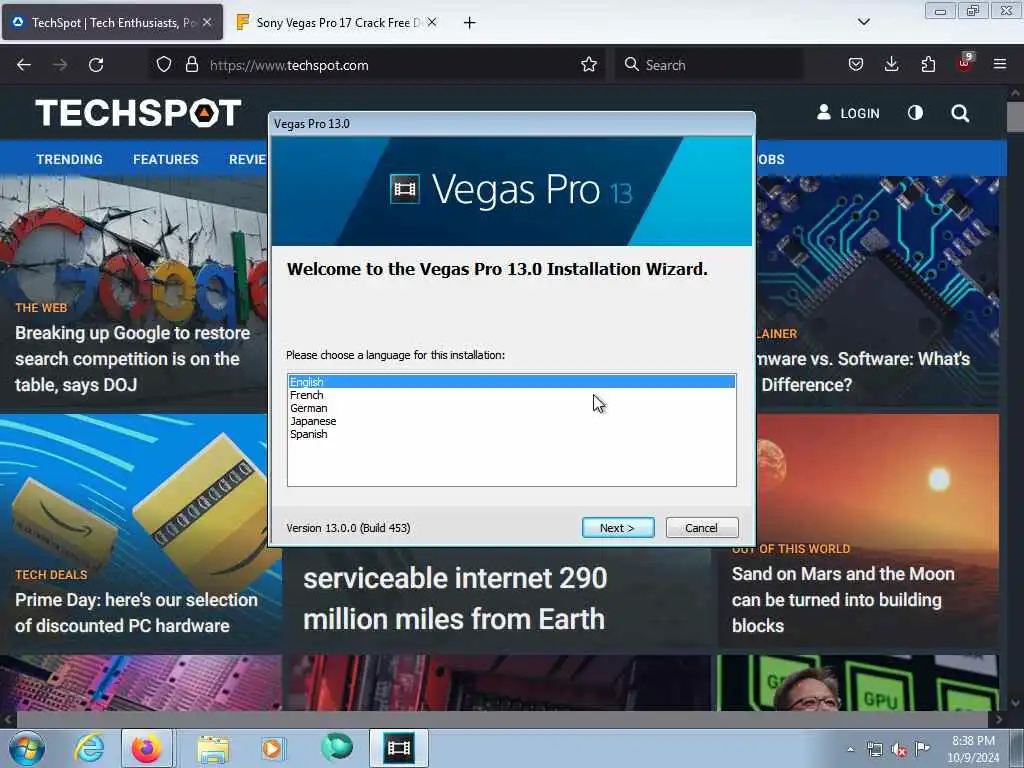Screen dimensions: 1024x768
Task: Open the Pocket save icon
Action: click(856, 64)
